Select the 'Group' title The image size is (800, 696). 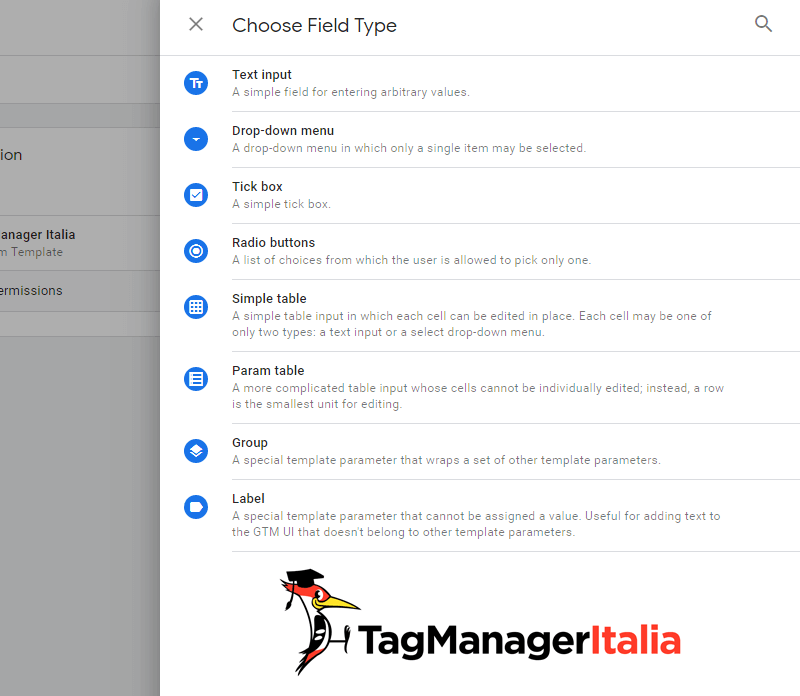pyautogui.click(x=249, y=442)
